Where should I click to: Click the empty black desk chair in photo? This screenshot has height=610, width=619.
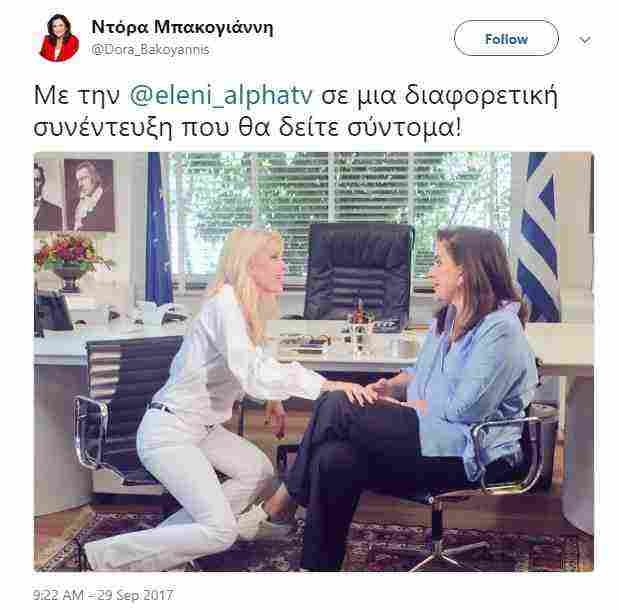click(x=360, y=272)
